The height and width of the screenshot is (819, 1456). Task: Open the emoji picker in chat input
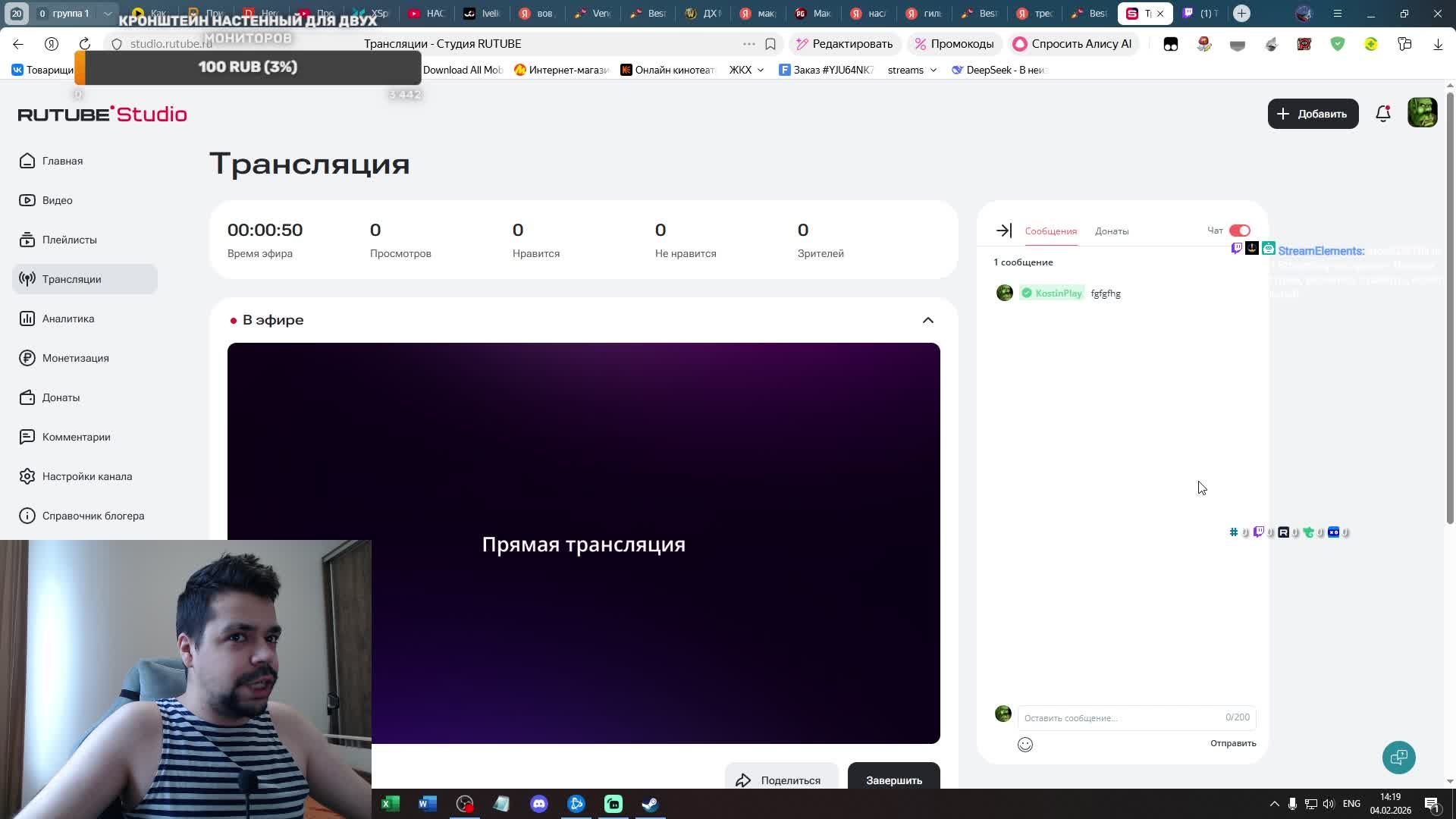(x=1025, y=744)
